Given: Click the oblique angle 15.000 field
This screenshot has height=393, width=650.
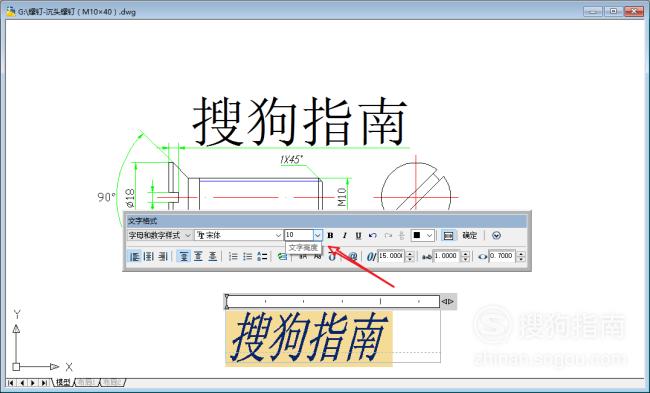Looking at the screenshot, I should pos(390,256).
